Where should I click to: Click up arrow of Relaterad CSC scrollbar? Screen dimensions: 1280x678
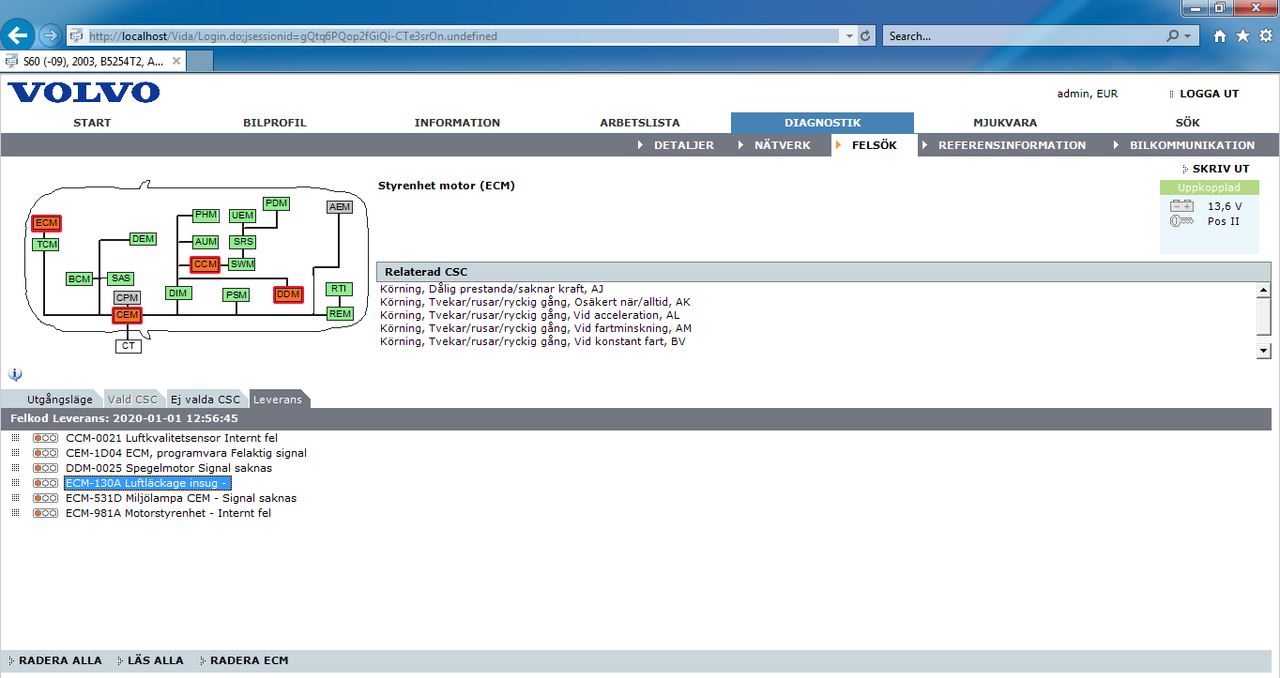coord(1264,290)
